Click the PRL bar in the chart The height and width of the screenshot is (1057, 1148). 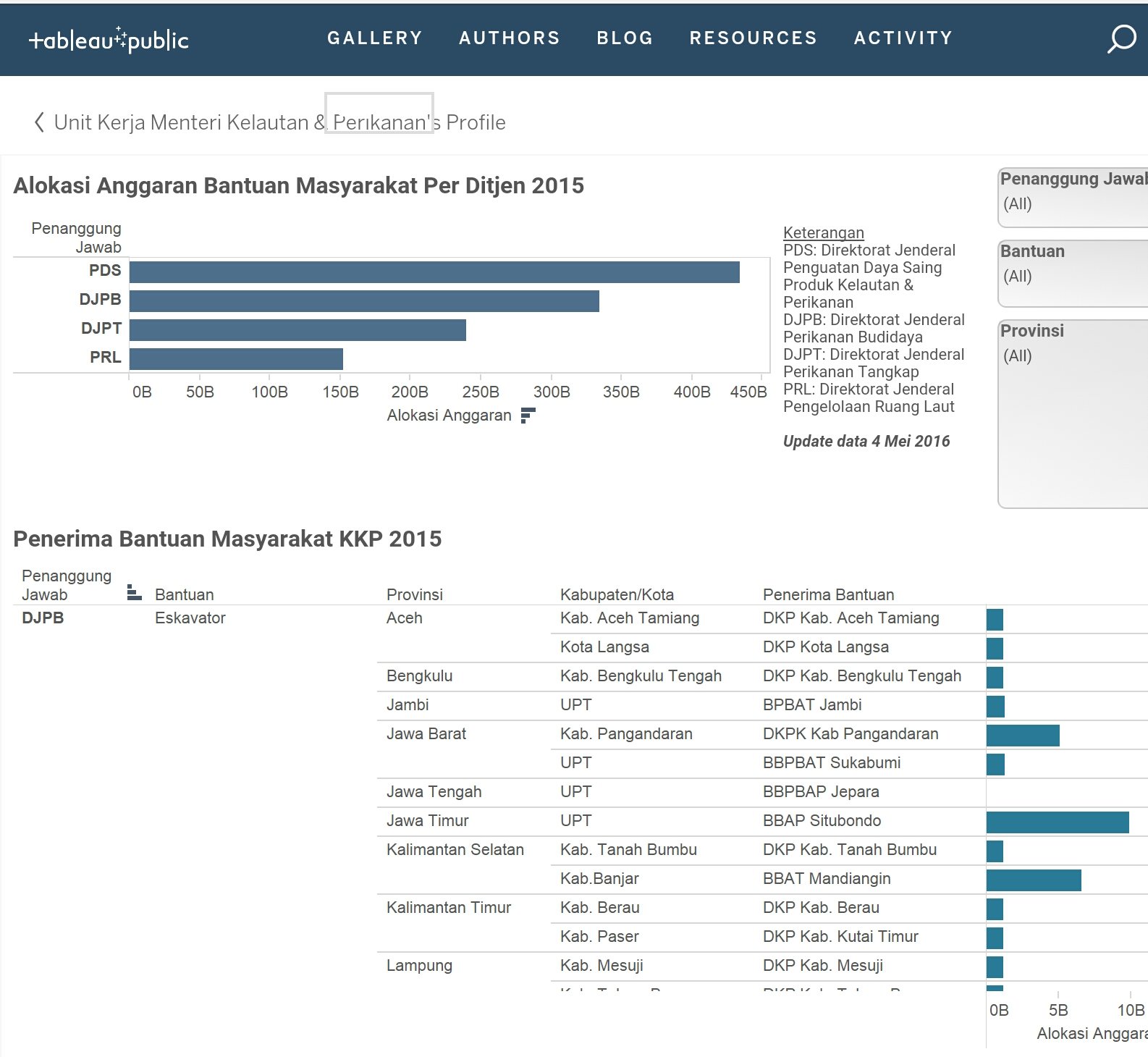[236, 359]
